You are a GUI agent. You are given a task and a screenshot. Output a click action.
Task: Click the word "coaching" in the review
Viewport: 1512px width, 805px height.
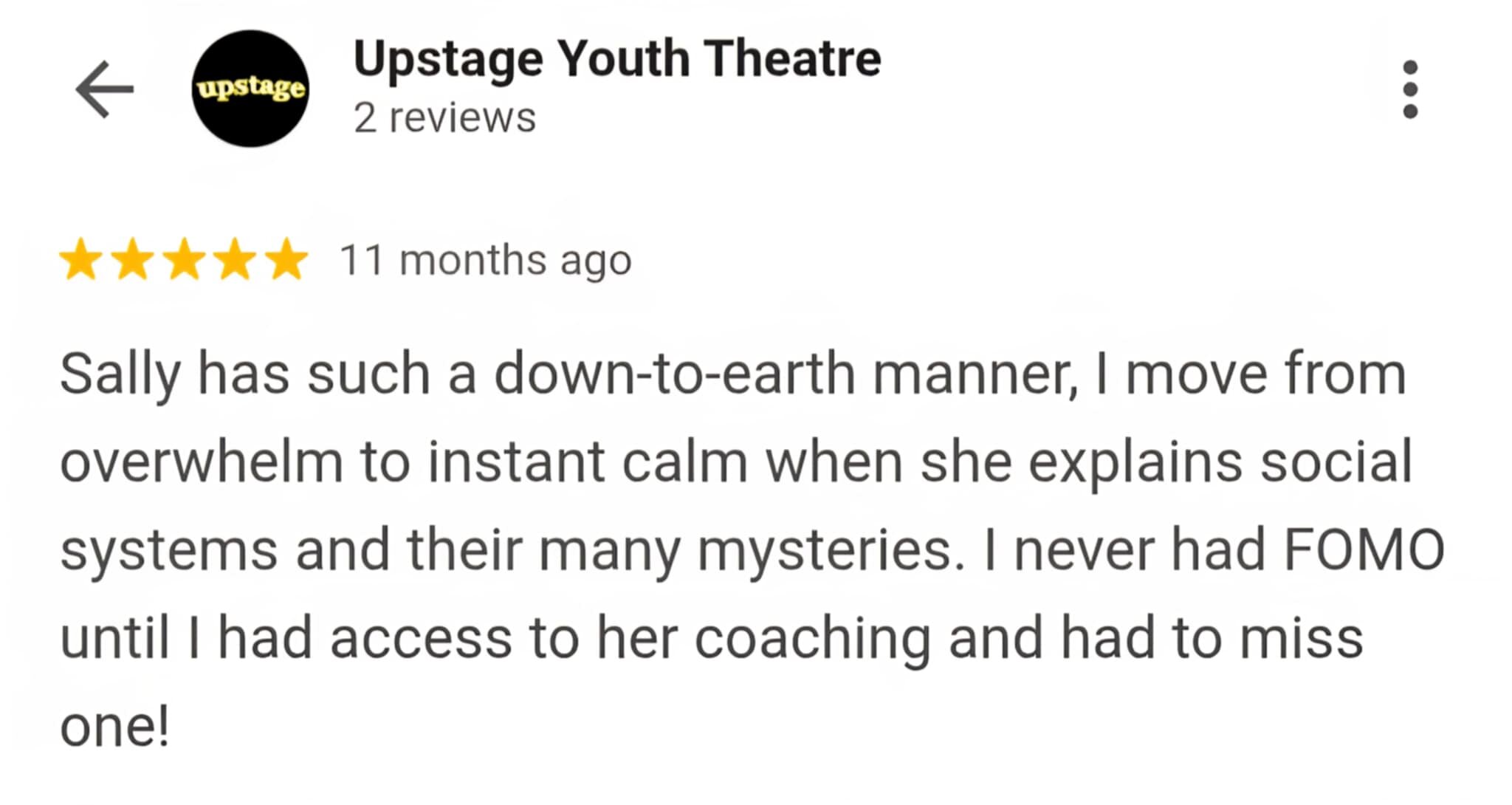(x=812, y=639)
